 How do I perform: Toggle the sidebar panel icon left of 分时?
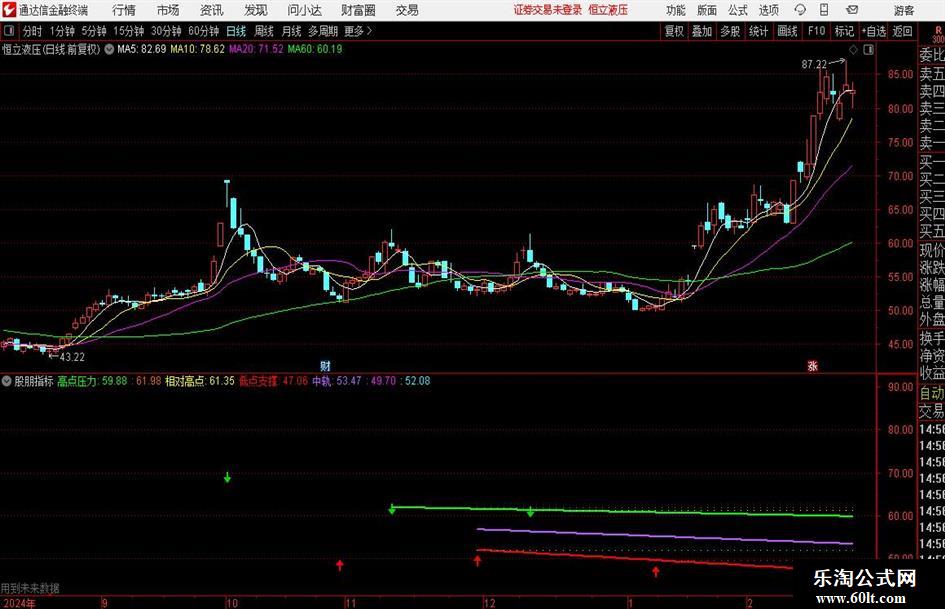pos(8,31)
